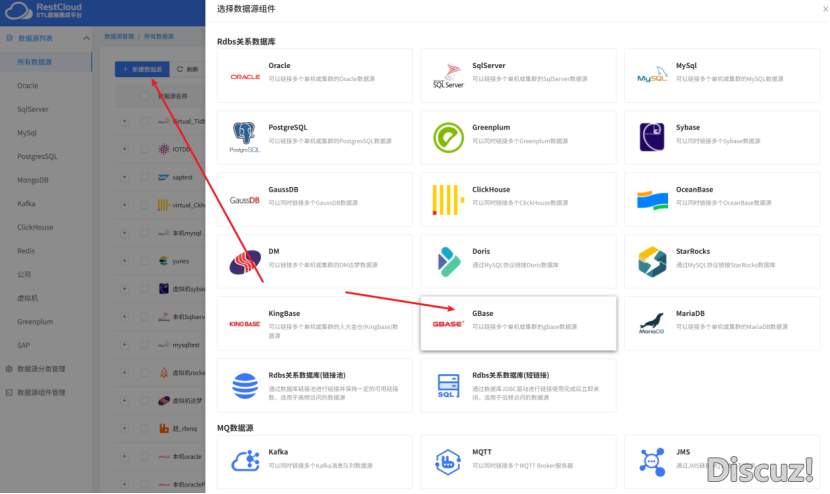The image size is (830, 494).
Task: Select the Rdbs关系数据库(链接池) blue database icon
Action: (245, 385)
